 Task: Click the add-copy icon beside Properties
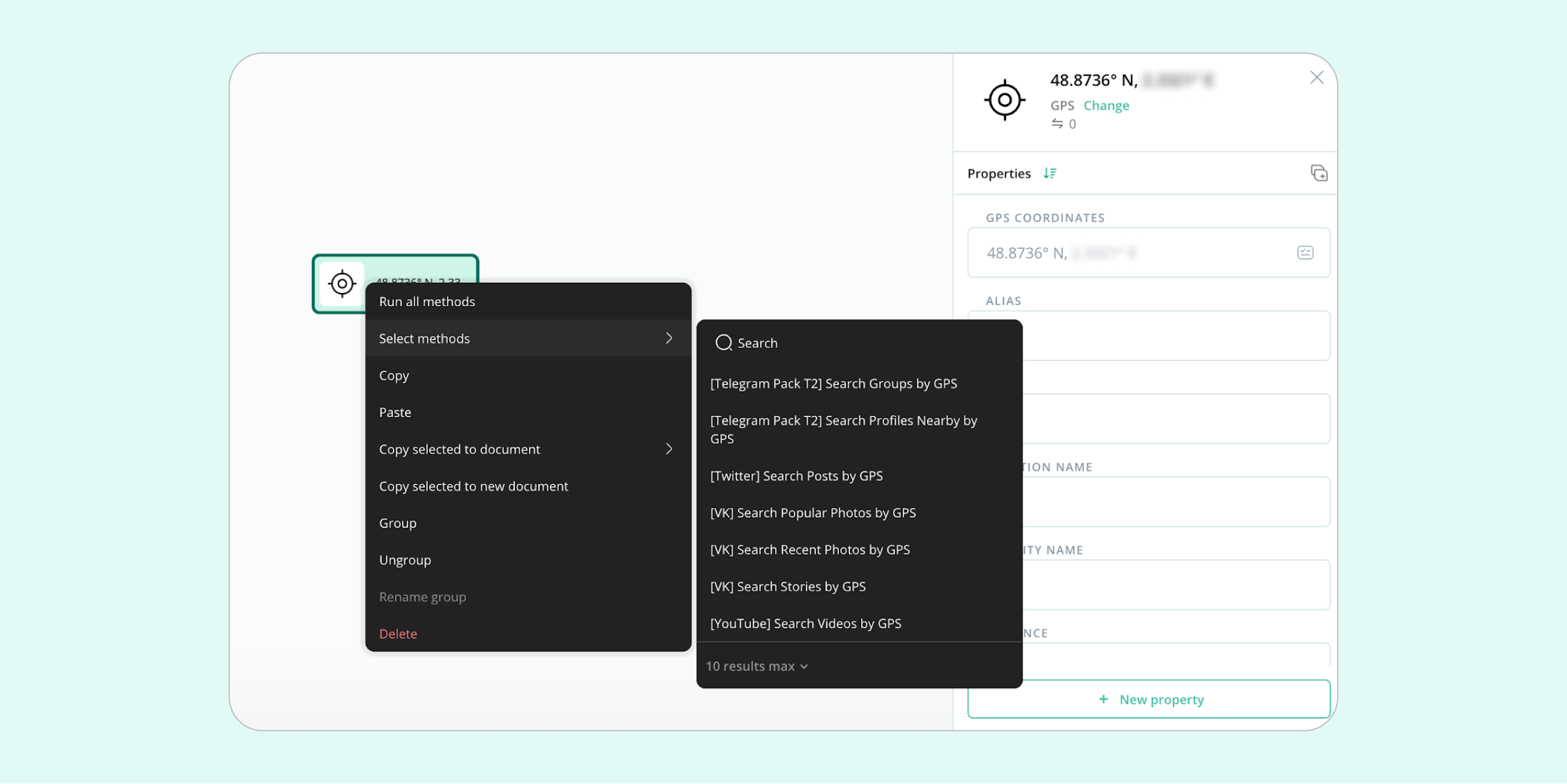(1318, 173)
